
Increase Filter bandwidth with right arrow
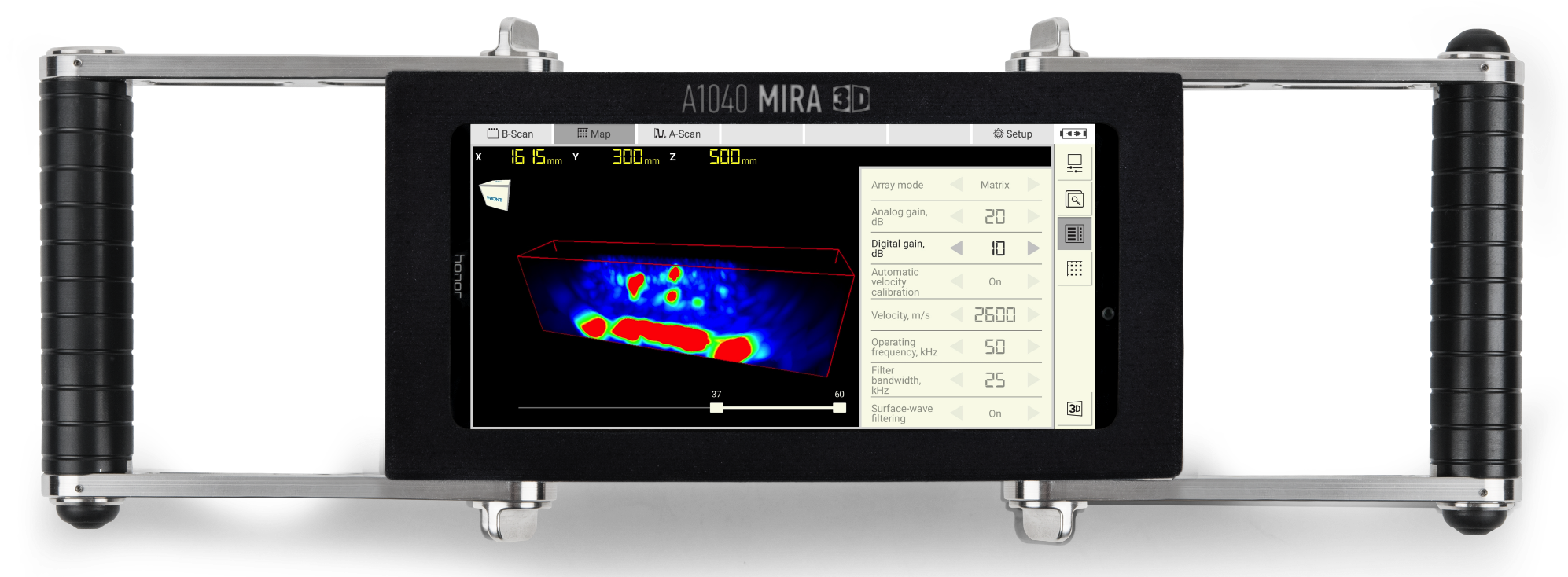1033,380
